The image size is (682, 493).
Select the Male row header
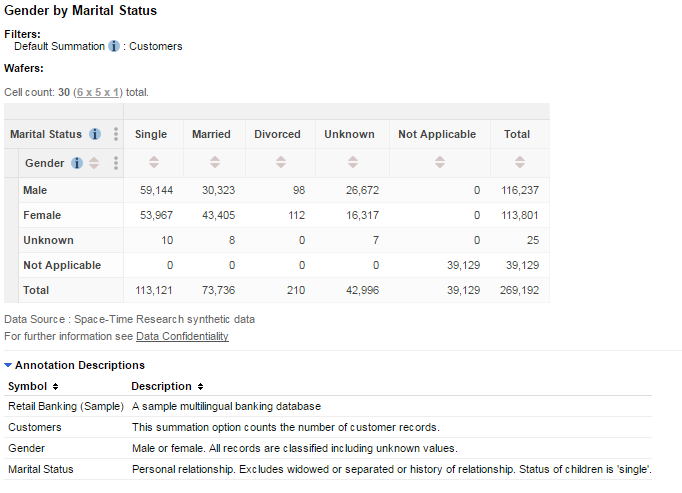pyautogui.click(x=36, y=190)
